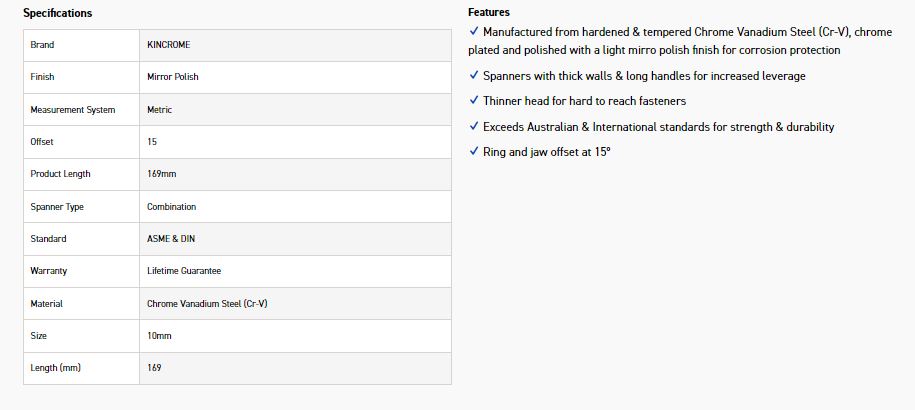915x410 pixels.
Task: Select the Combination spanner type value
Action: tap(172, 207)
